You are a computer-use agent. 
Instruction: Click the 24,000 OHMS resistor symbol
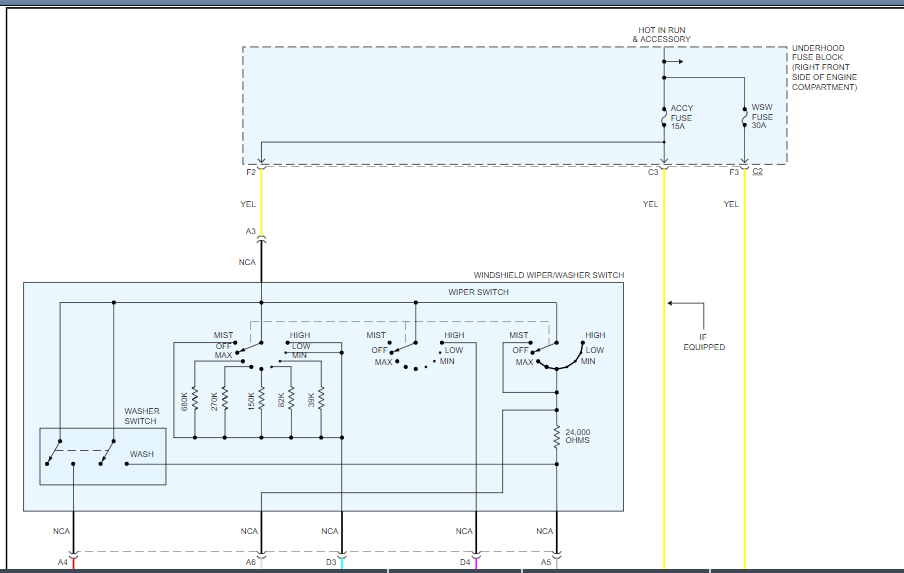point(556,436)
